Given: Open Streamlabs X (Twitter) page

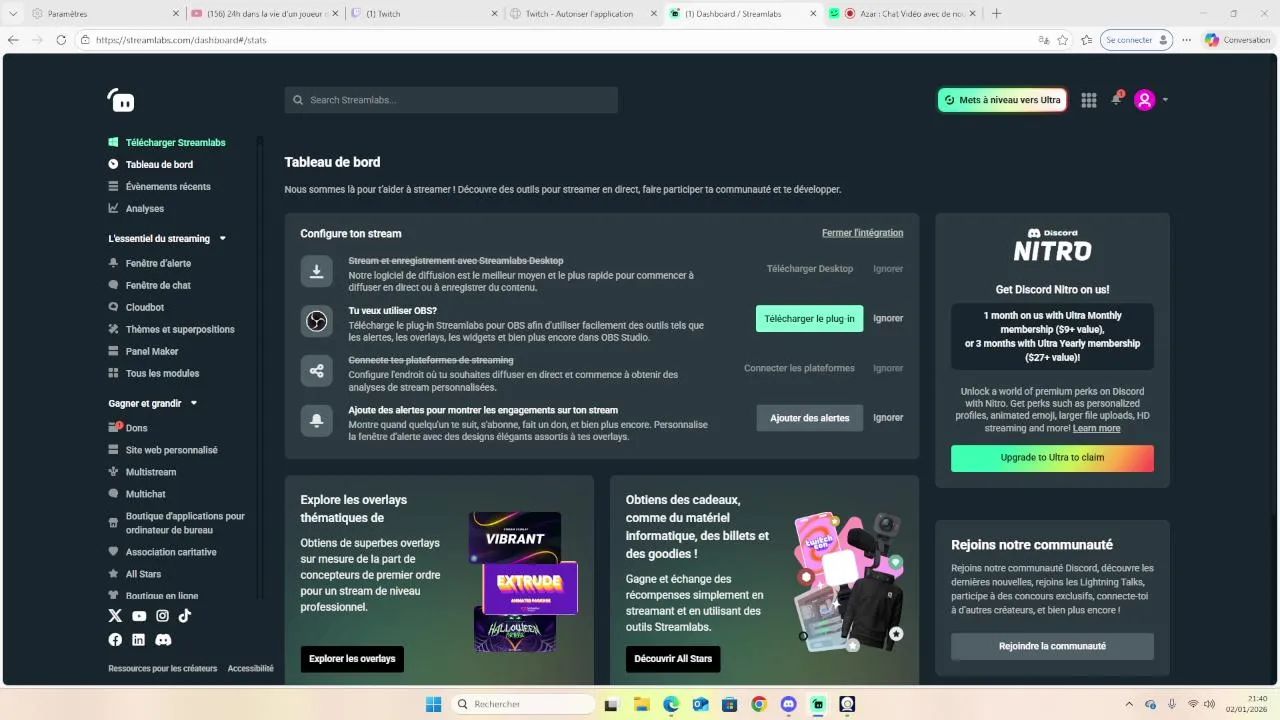Looking at the screenshot, I should (115, 616).
